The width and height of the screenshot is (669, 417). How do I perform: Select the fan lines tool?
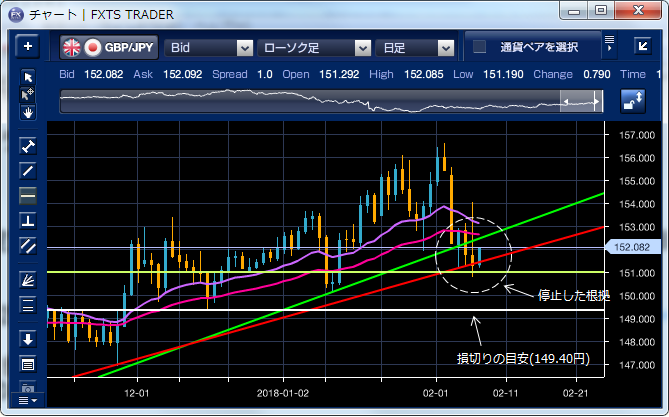pos(28,280)
